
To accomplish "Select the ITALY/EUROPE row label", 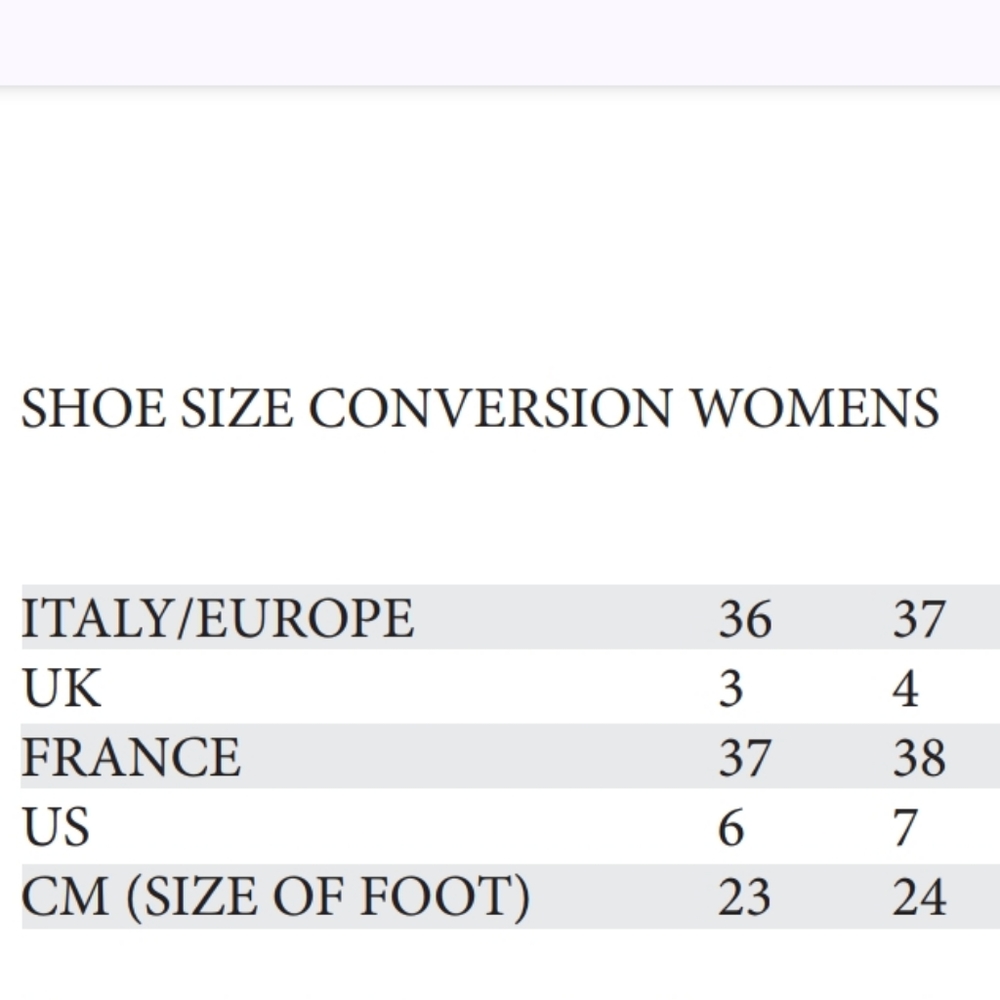I will pos(217,618).
